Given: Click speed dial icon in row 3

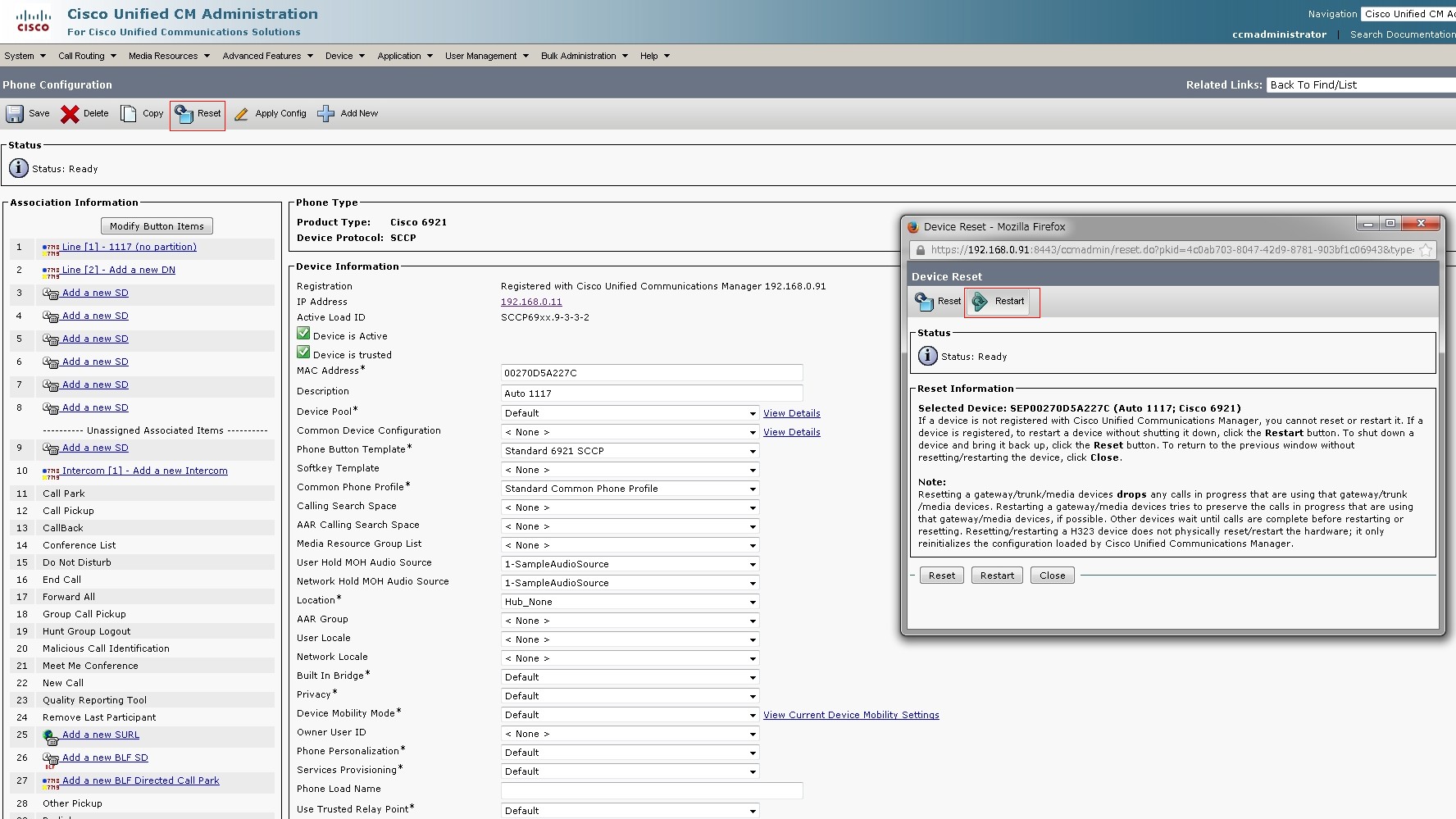Looking at the screenshot, I should [x=51, y=293].
